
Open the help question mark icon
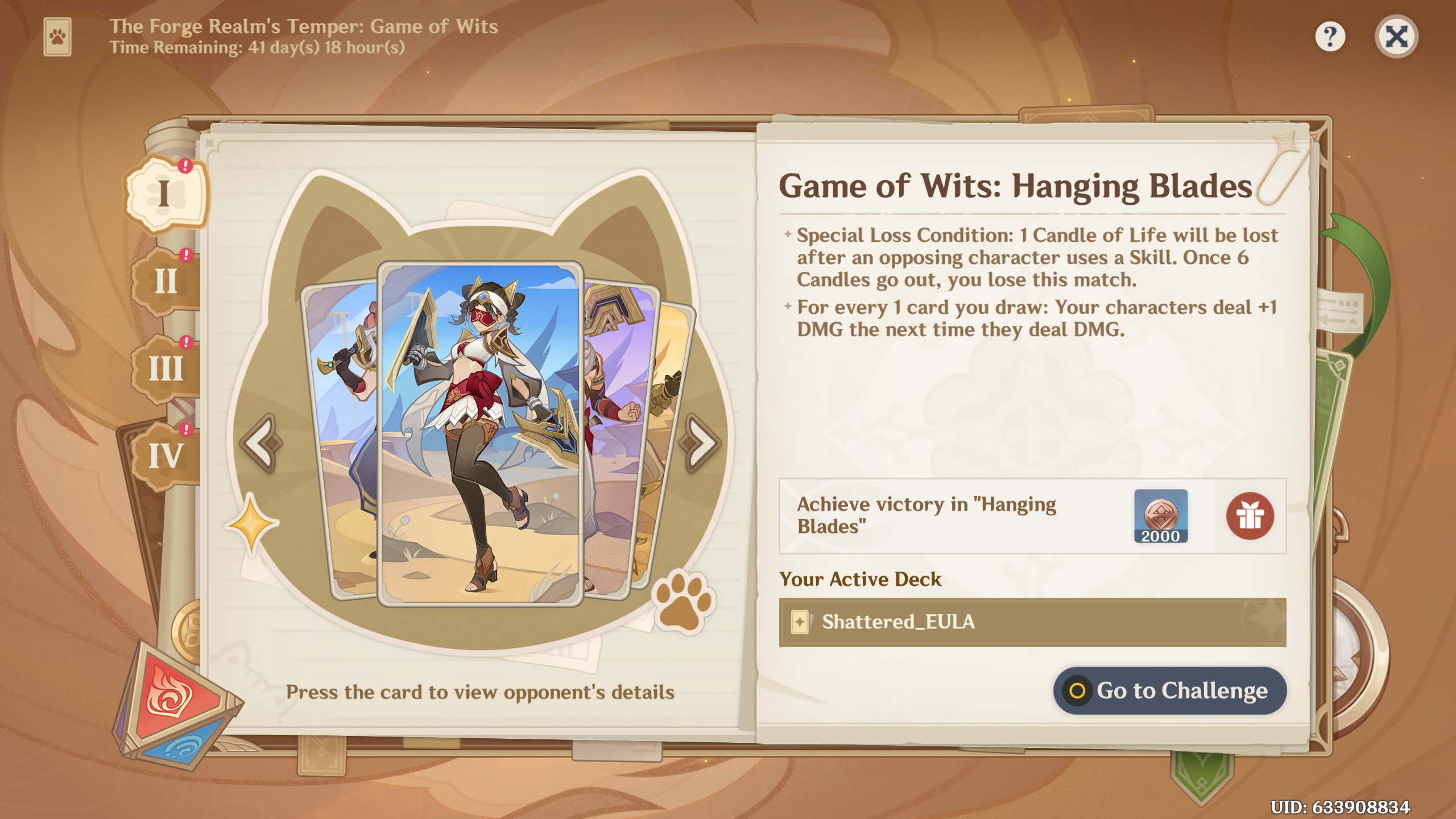(1330, 37)
